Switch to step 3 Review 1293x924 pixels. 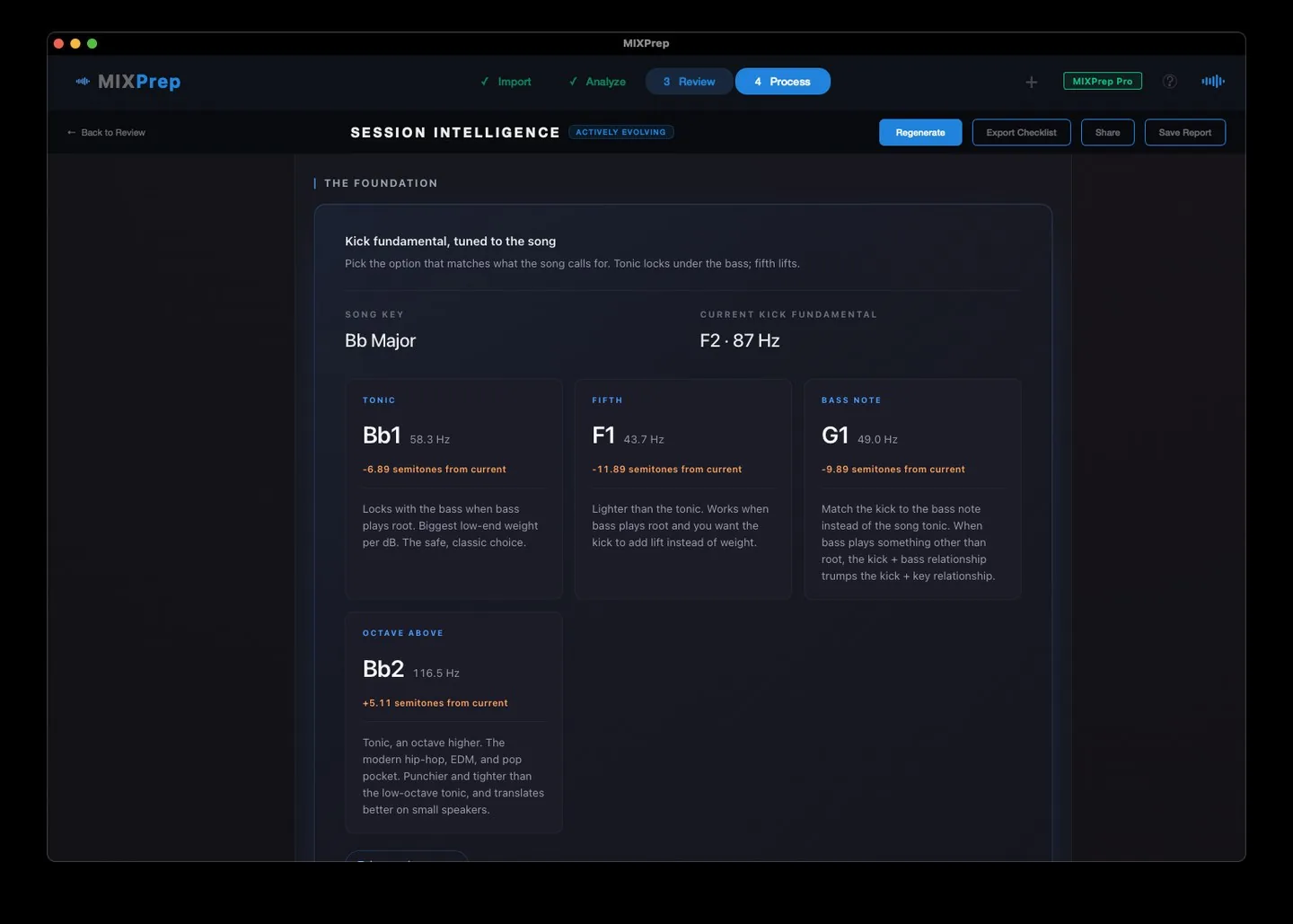coord(689,82)
